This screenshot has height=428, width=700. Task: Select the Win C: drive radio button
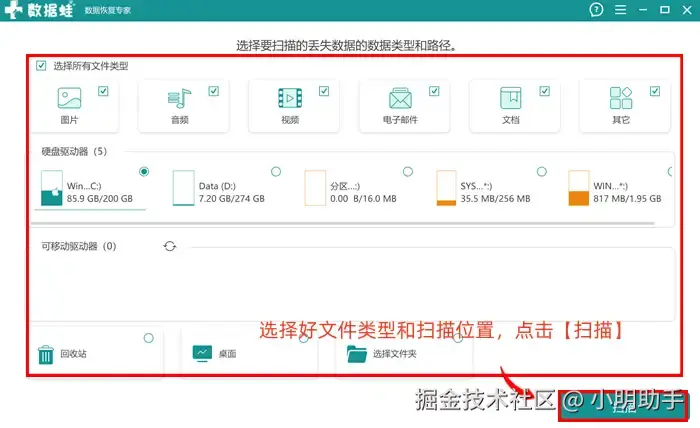(144, 171)
